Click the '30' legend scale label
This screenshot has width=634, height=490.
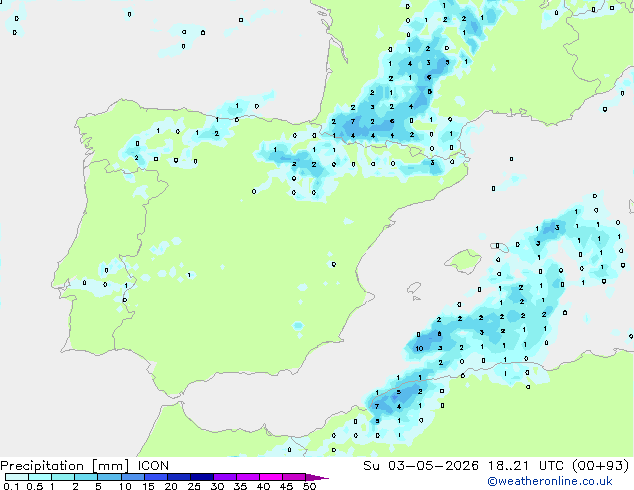coord(218,486)
